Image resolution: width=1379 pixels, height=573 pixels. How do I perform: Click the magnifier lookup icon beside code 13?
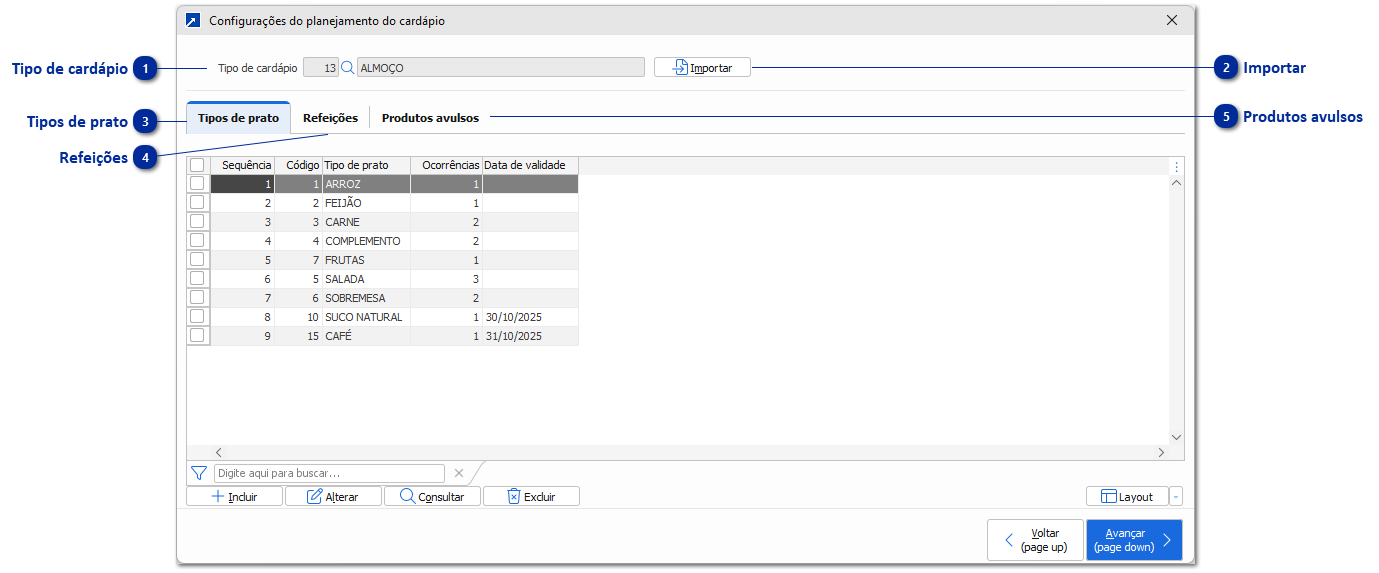[x=348, y=68]
